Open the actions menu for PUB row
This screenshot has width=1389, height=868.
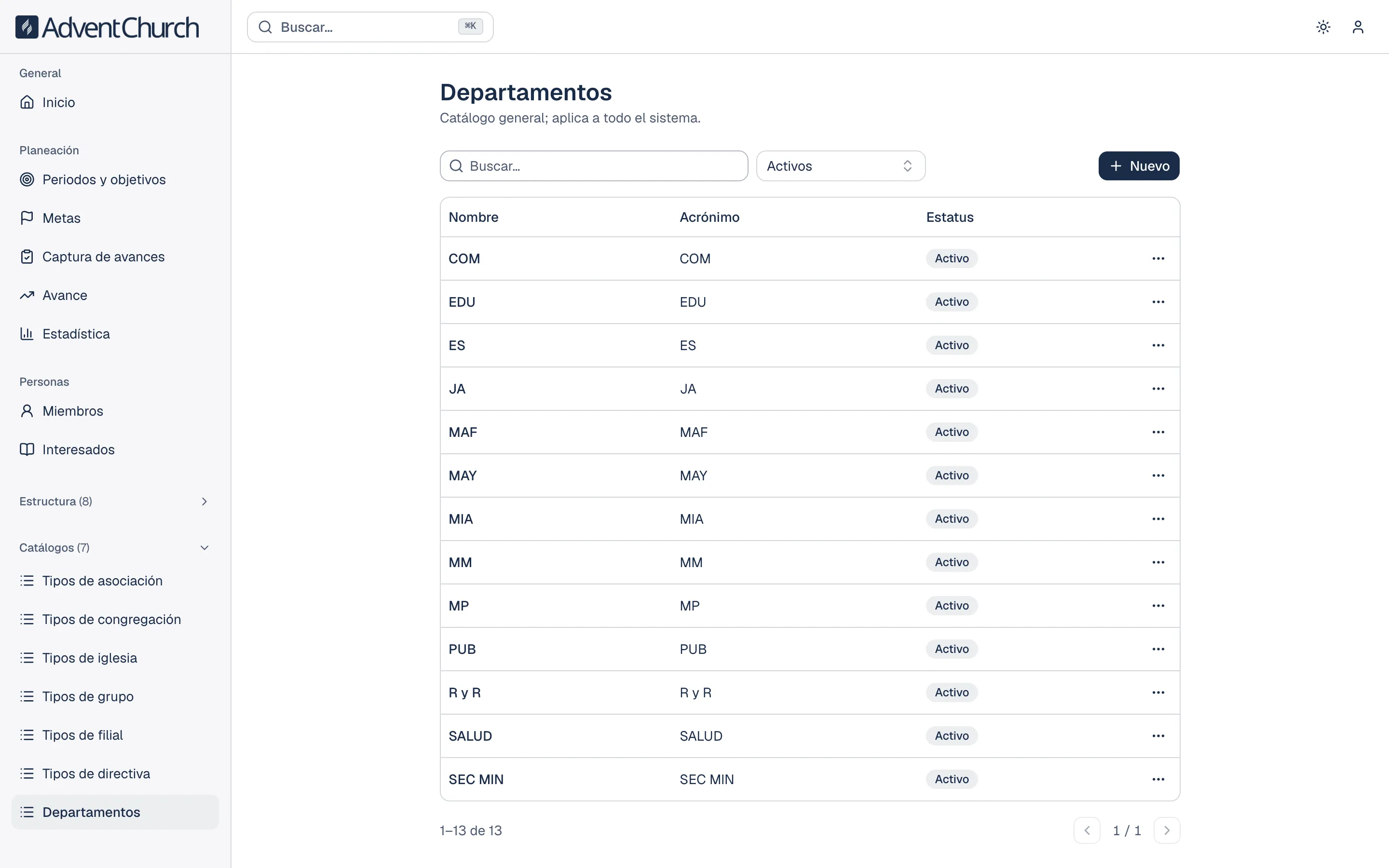(x=1157, y=649)
